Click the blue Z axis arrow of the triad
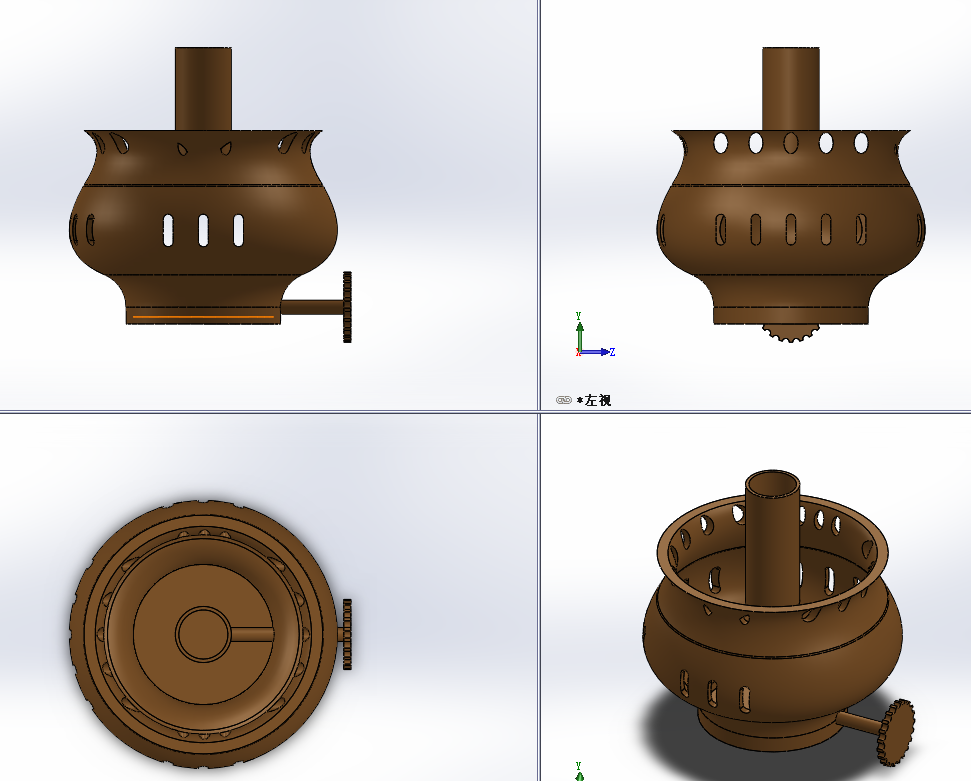 pyautogui.click(x=596, y=352)
